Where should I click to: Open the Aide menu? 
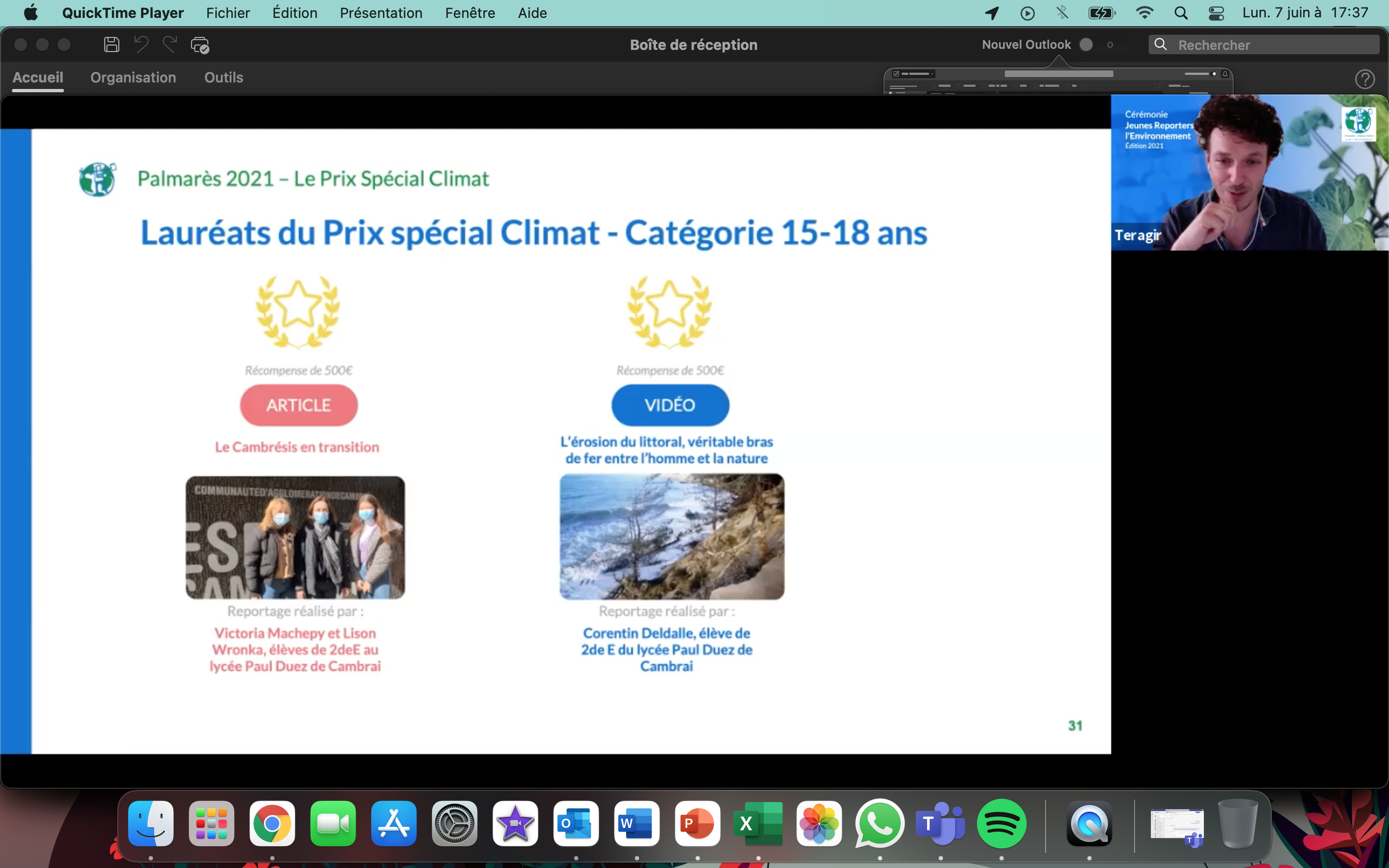point(532,12)
